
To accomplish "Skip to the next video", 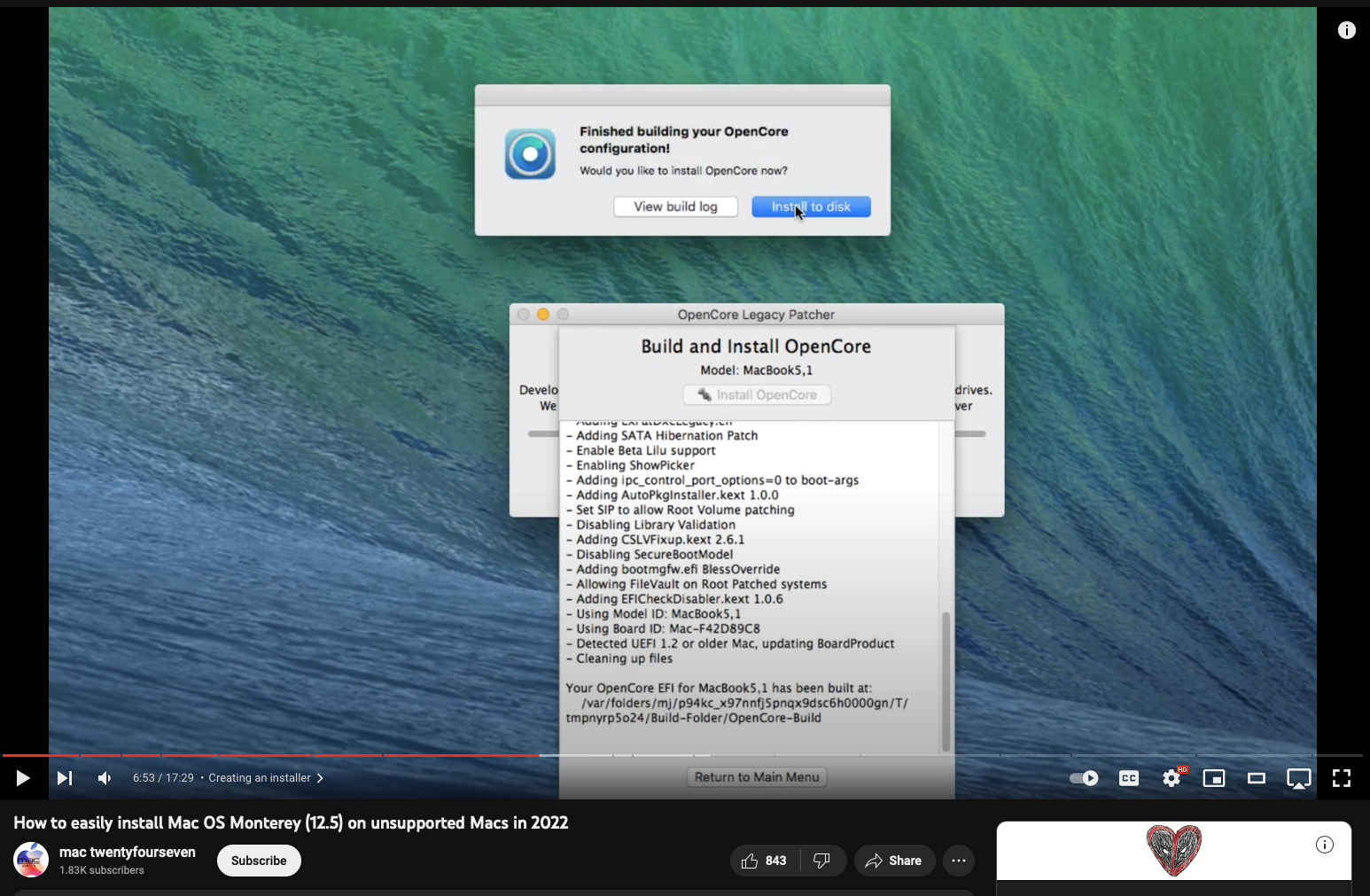I will (x=65, y=778).
